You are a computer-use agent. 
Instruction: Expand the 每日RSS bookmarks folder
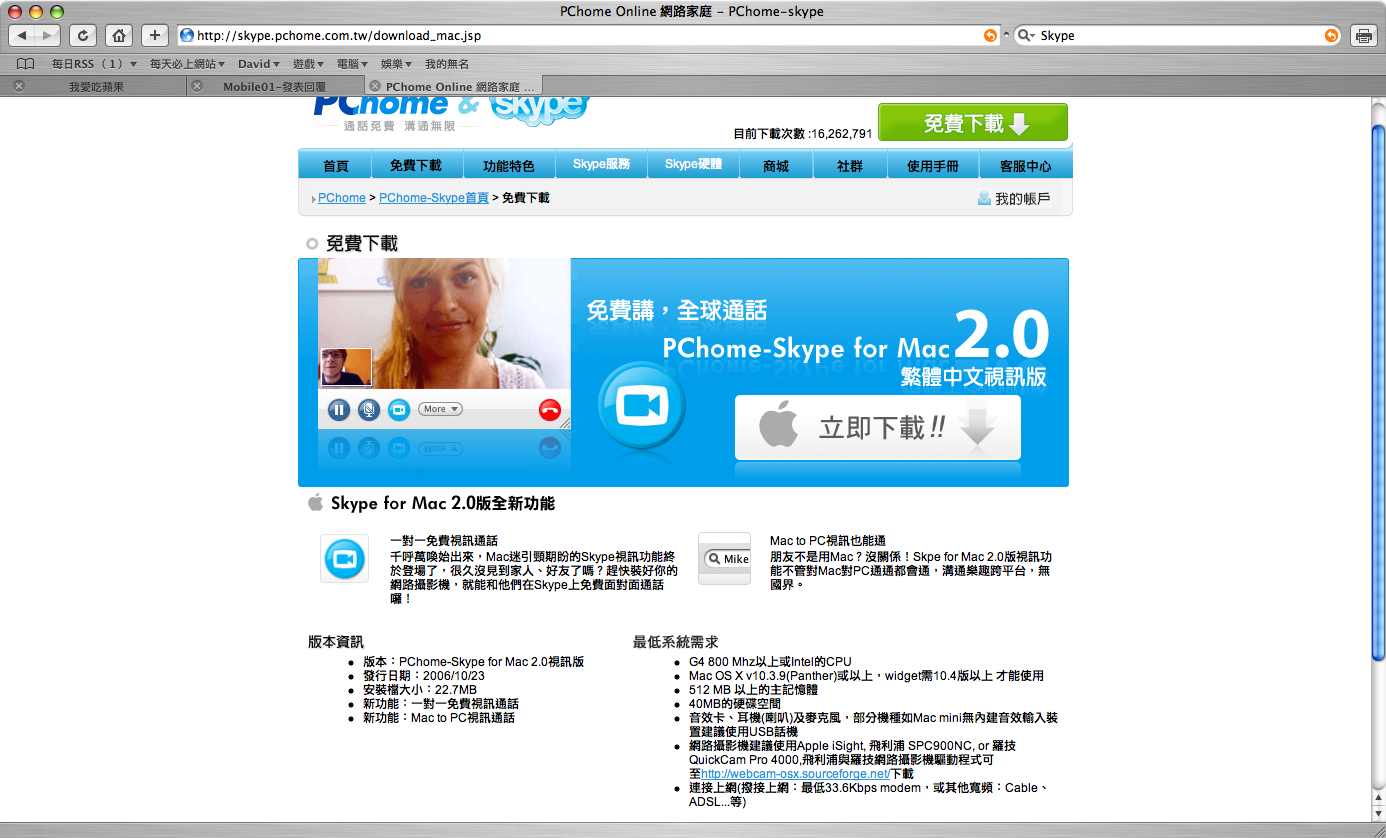pos(94,63)
